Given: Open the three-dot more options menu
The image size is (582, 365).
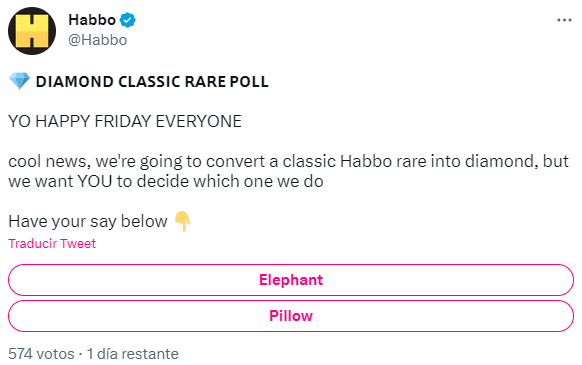Looking at the screenshot, I should click(564, 20).
